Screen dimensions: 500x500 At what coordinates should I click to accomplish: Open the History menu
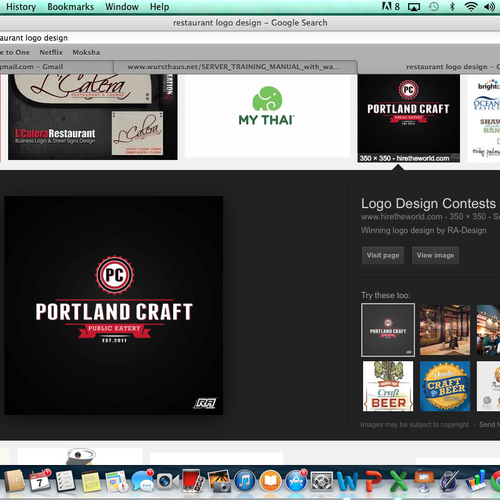(21, 7)
